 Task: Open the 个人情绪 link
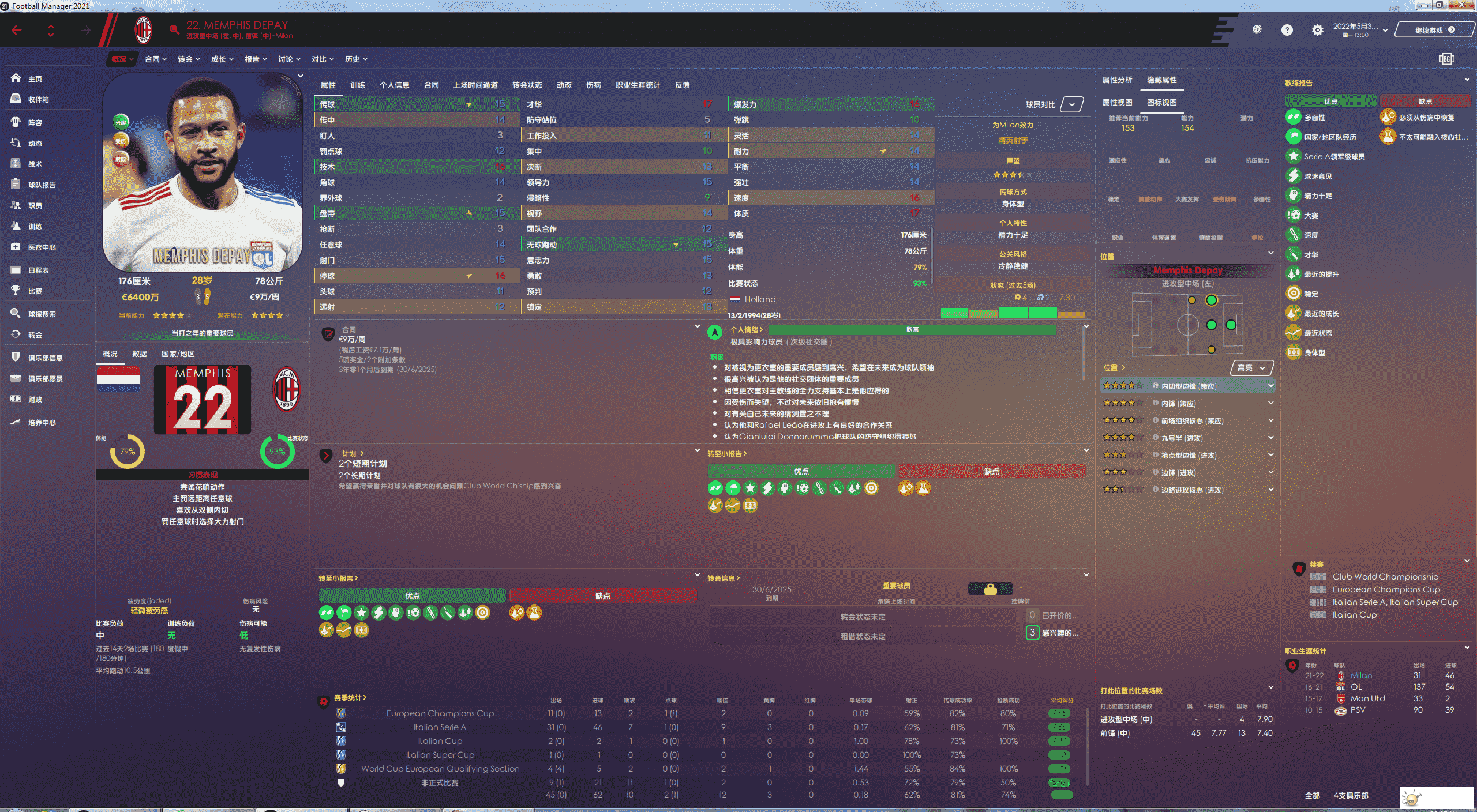[x=746, y=329]
